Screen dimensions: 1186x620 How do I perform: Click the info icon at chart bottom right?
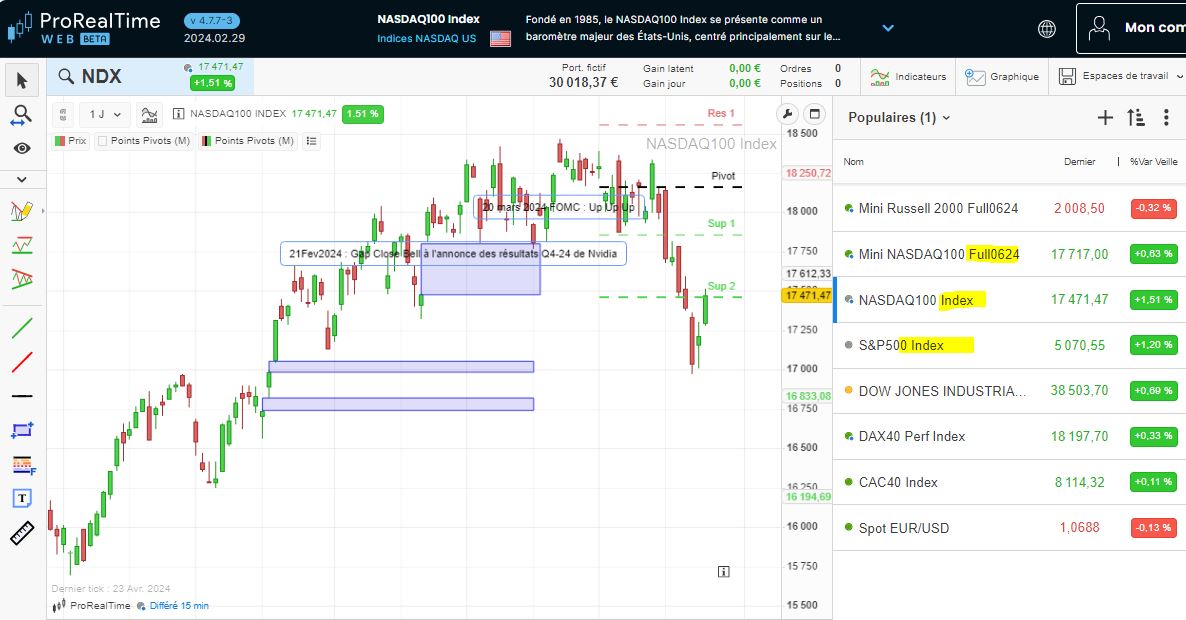click(x=723, y=572)
